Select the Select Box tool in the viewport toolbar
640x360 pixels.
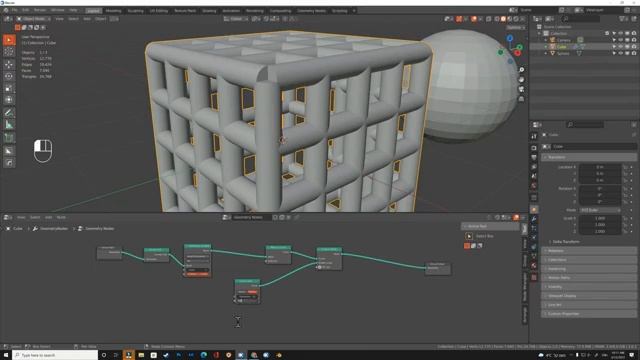tap(9, 40)
